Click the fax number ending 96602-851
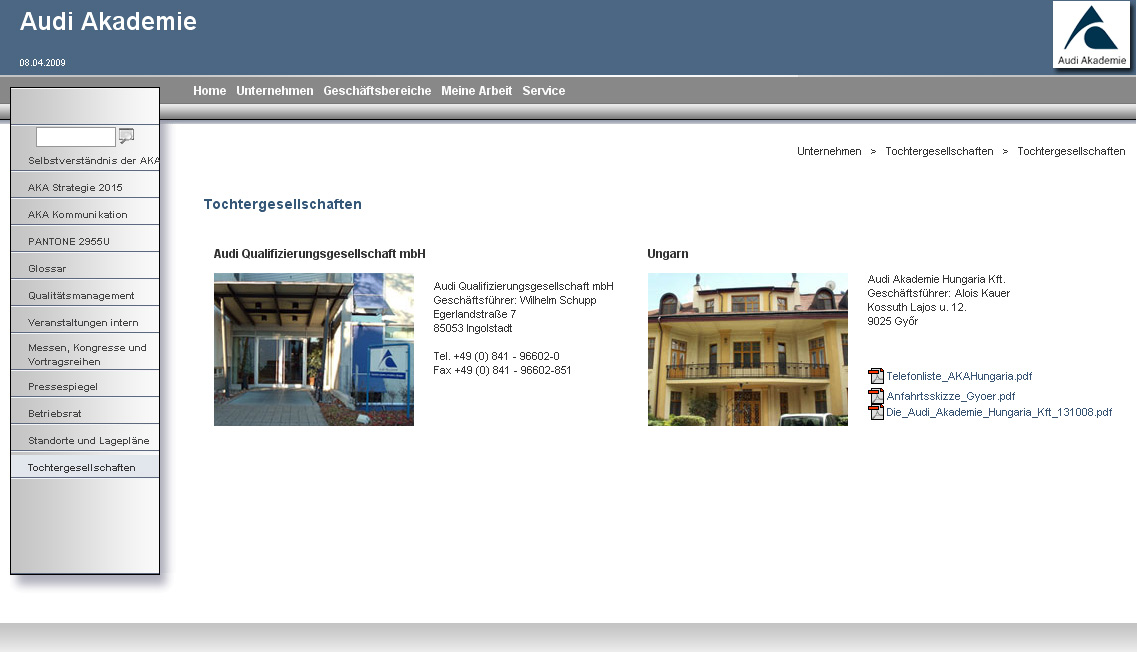The width and height of the screenshot is (1137, 652). tap(502, 370)
